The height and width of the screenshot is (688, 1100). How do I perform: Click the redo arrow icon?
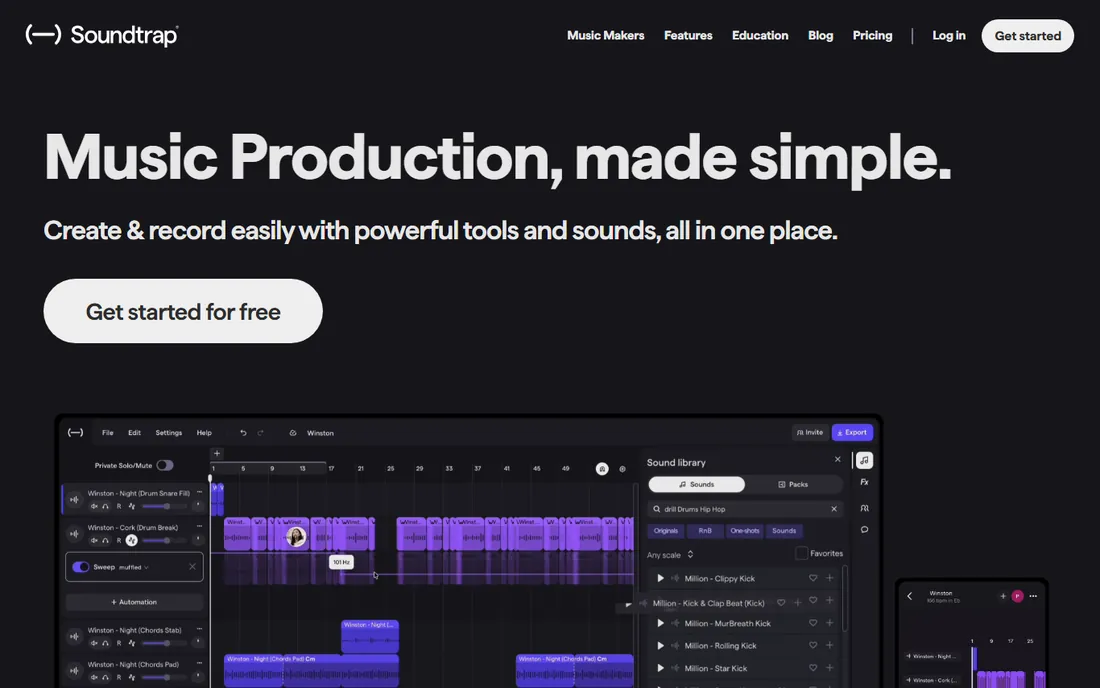coord(260,433)
